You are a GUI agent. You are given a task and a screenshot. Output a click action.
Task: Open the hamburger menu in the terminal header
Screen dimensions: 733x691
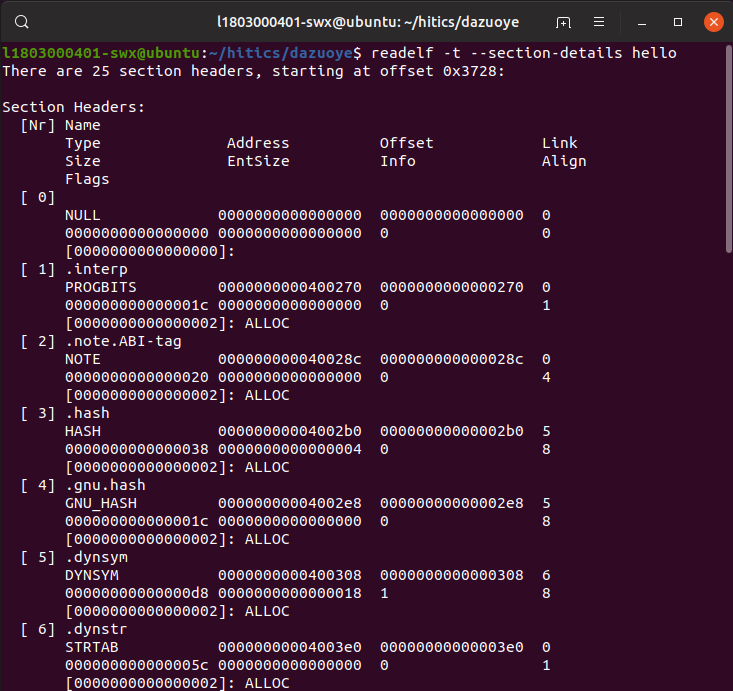pyautogui.click(x=599, y=22)
